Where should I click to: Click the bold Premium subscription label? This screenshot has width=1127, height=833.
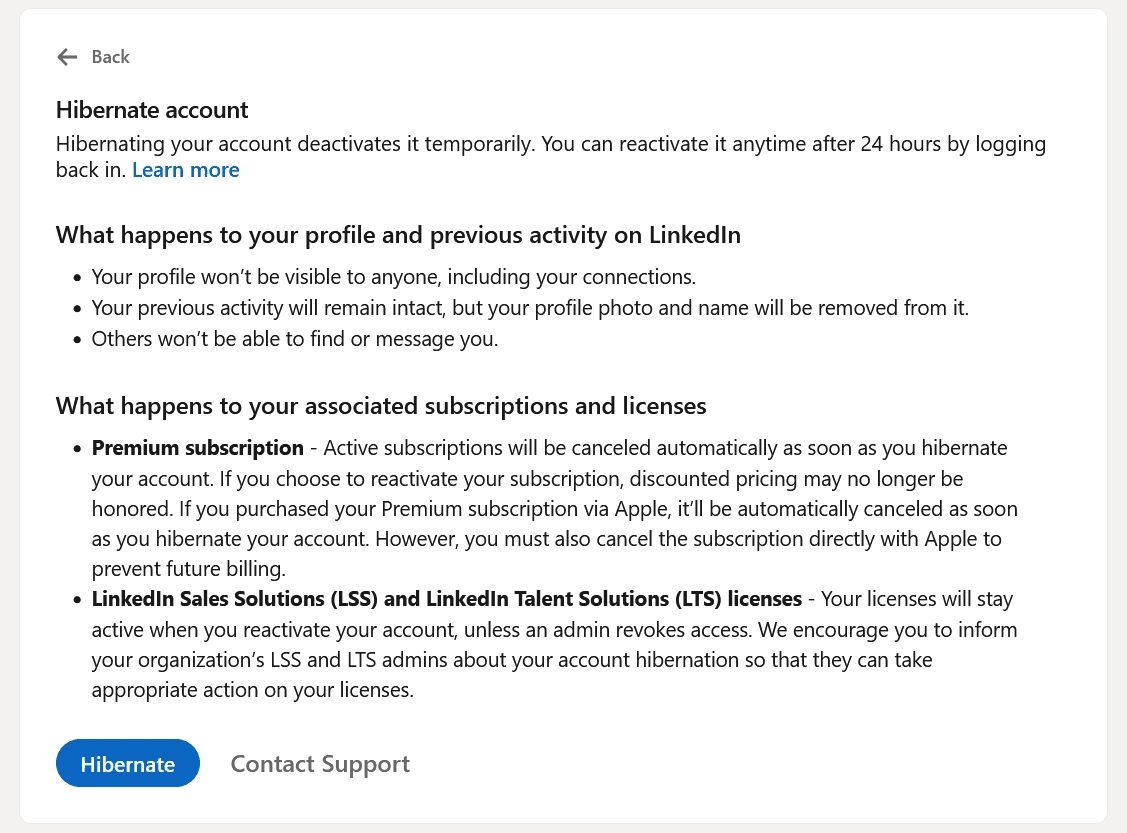coord(197,447)
